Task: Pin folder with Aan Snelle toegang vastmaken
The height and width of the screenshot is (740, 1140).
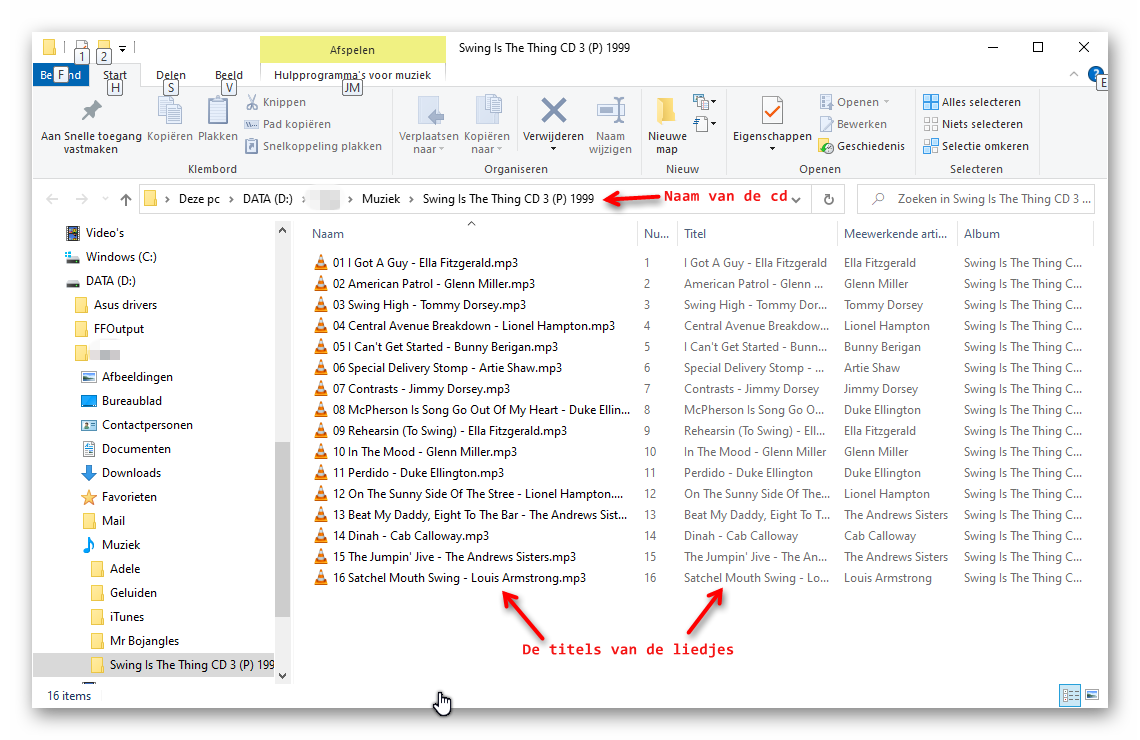Action: click(91, 111)
